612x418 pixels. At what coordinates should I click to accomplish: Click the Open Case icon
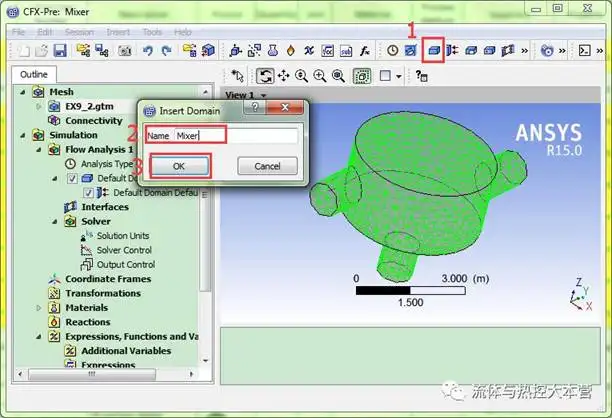(42, 51)
